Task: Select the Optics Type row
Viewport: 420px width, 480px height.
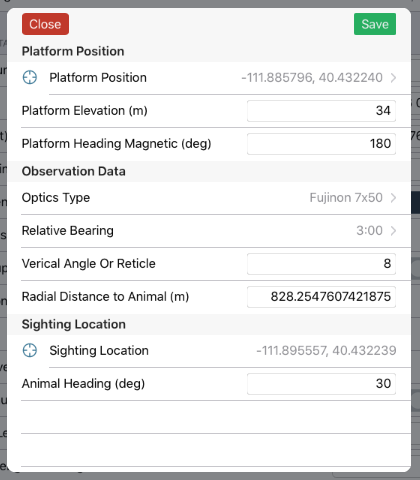Action: coord(209,198)
